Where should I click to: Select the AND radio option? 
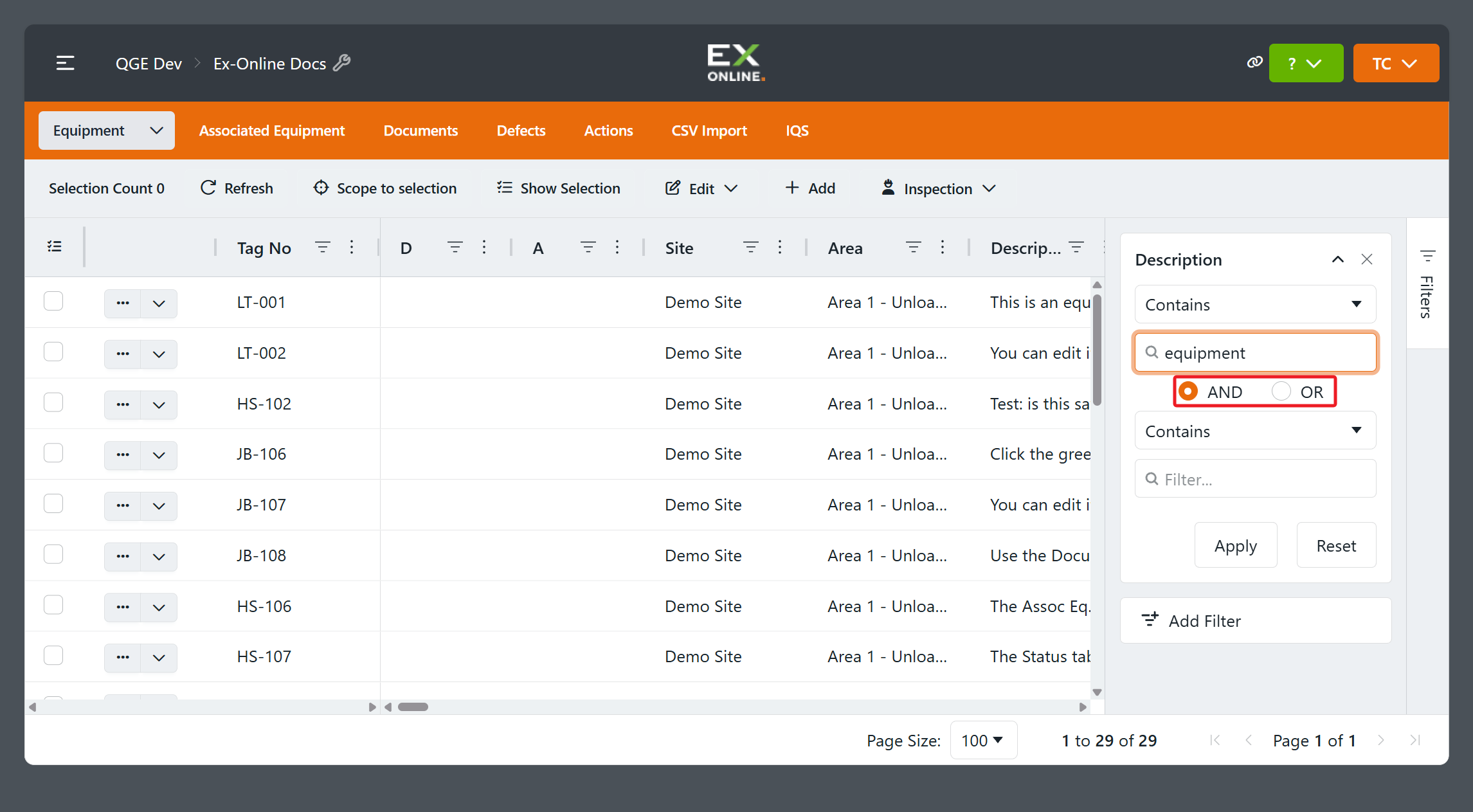click(x=1189, y=391)
